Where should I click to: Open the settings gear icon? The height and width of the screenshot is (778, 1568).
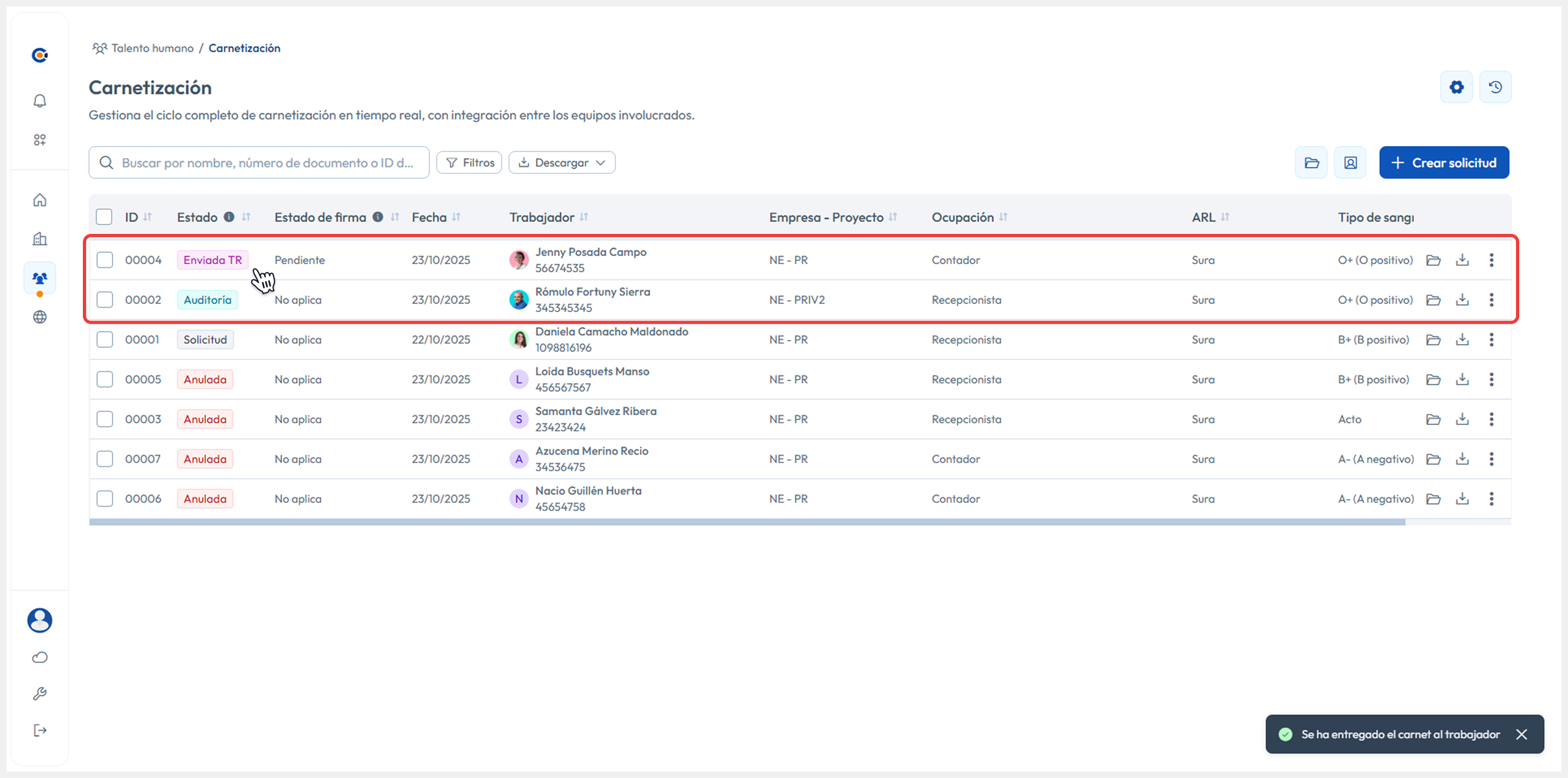click(1456, 87)
